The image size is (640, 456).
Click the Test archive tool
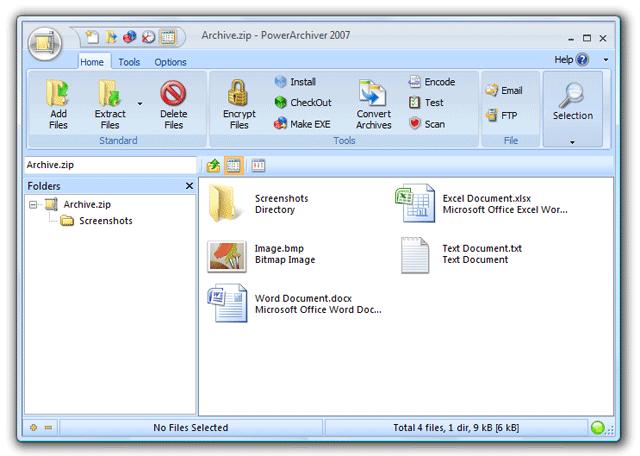(x=426, y=102)
